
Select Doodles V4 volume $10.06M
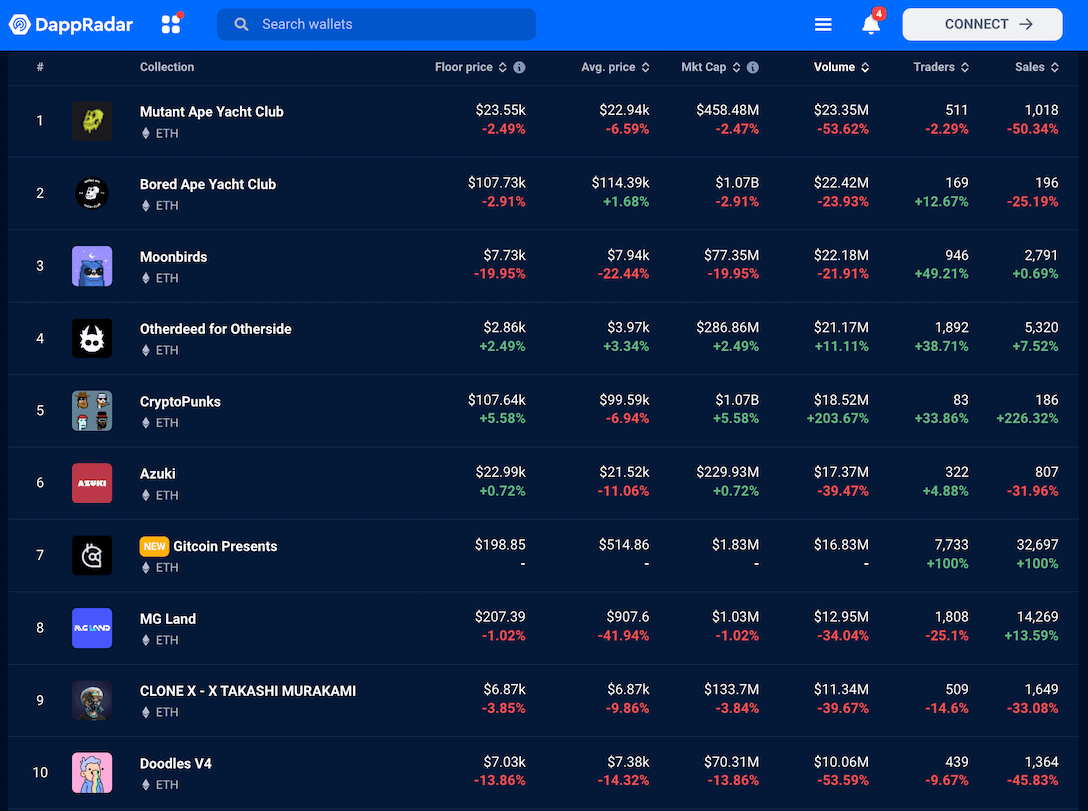point(841,762)
